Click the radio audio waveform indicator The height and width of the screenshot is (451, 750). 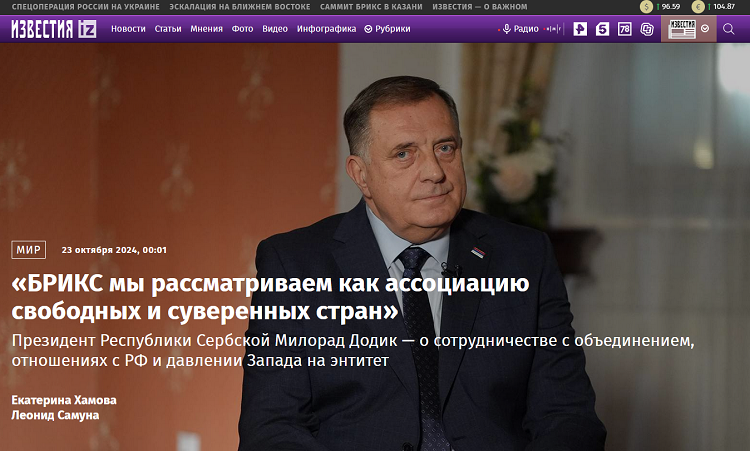553,29
